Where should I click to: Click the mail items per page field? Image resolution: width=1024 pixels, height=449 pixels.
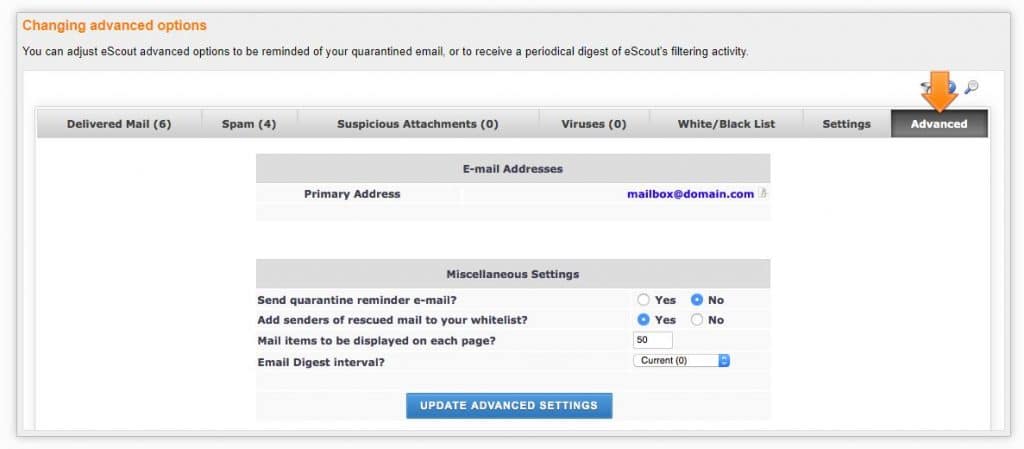[x=653, y=340]
